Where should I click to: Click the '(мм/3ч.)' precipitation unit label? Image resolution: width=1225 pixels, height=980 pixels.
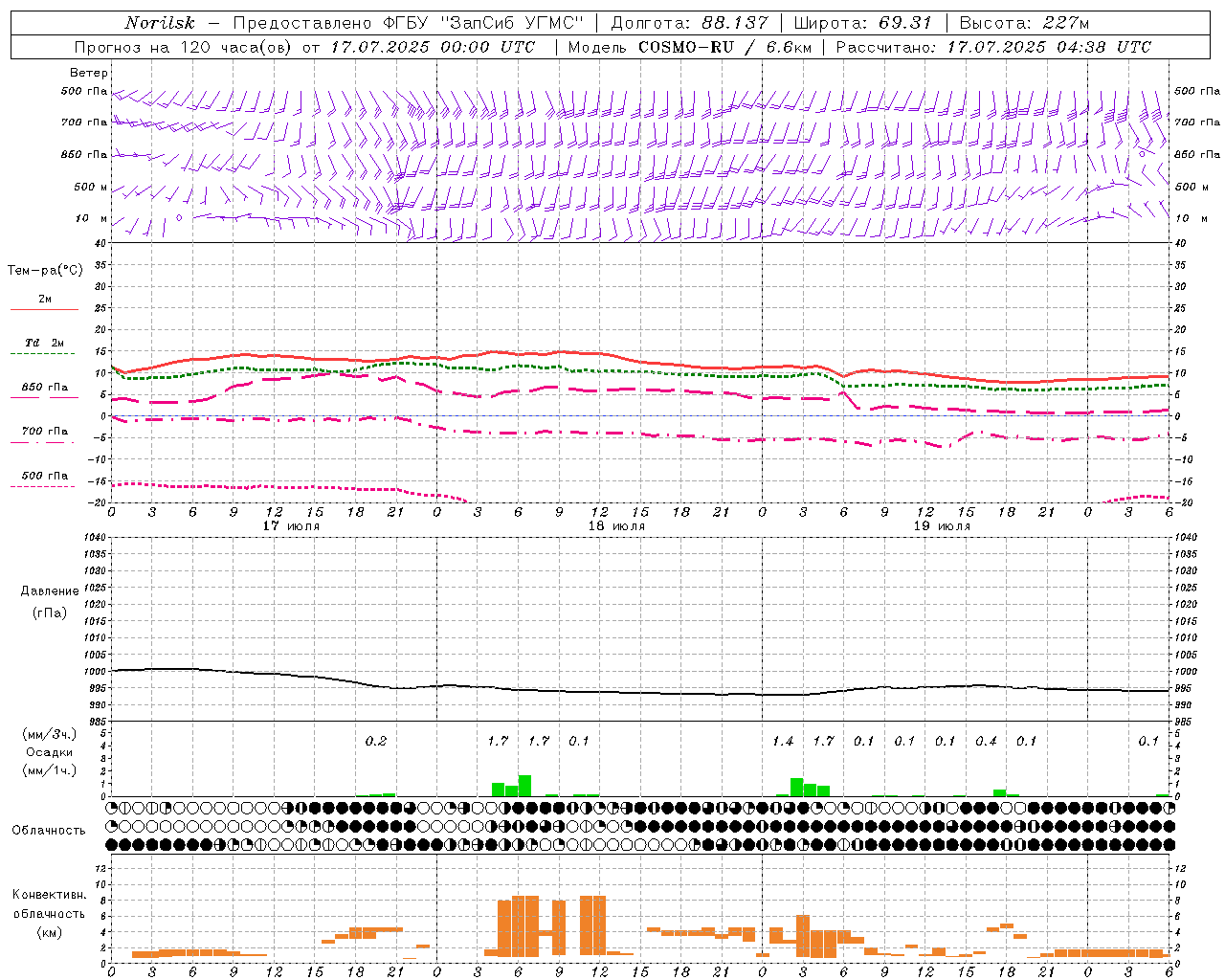point(49,734)
